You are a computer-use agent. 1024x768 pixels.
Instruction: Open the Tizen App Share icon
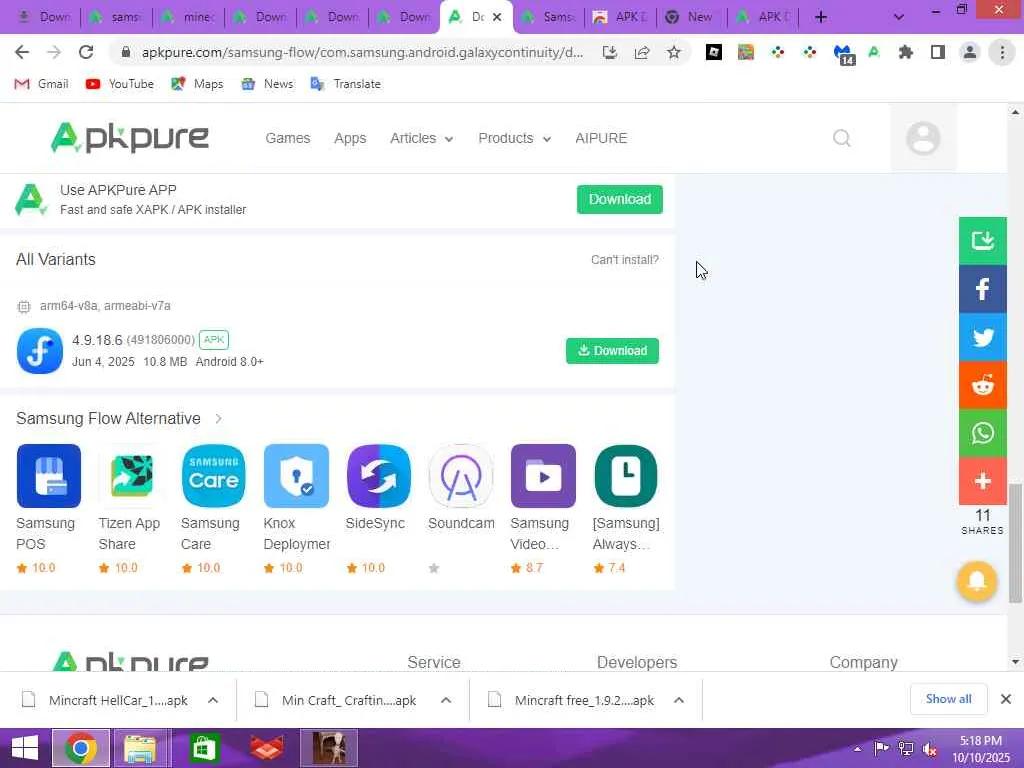tap(131, 476)
